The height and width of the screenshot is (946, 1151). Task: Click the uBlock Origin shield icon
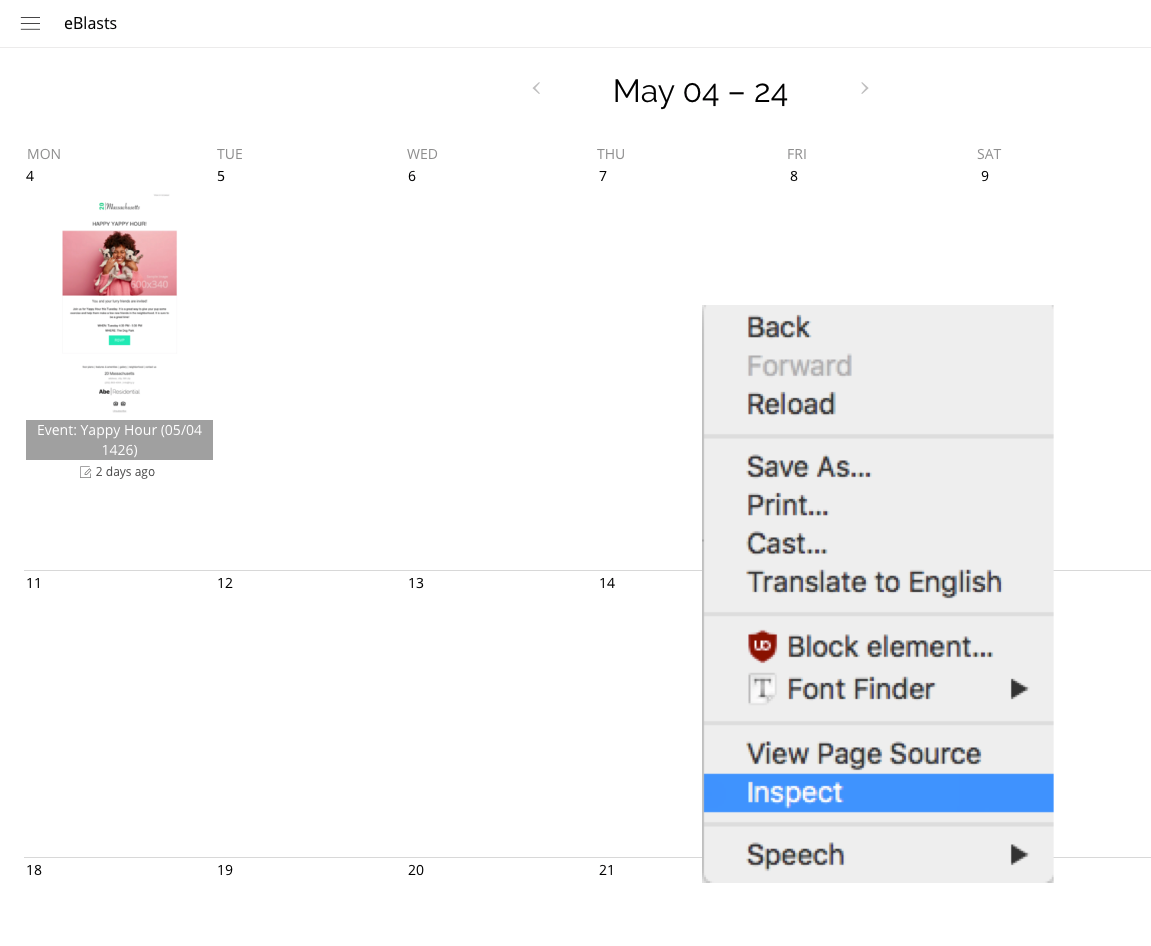point(762,647)
